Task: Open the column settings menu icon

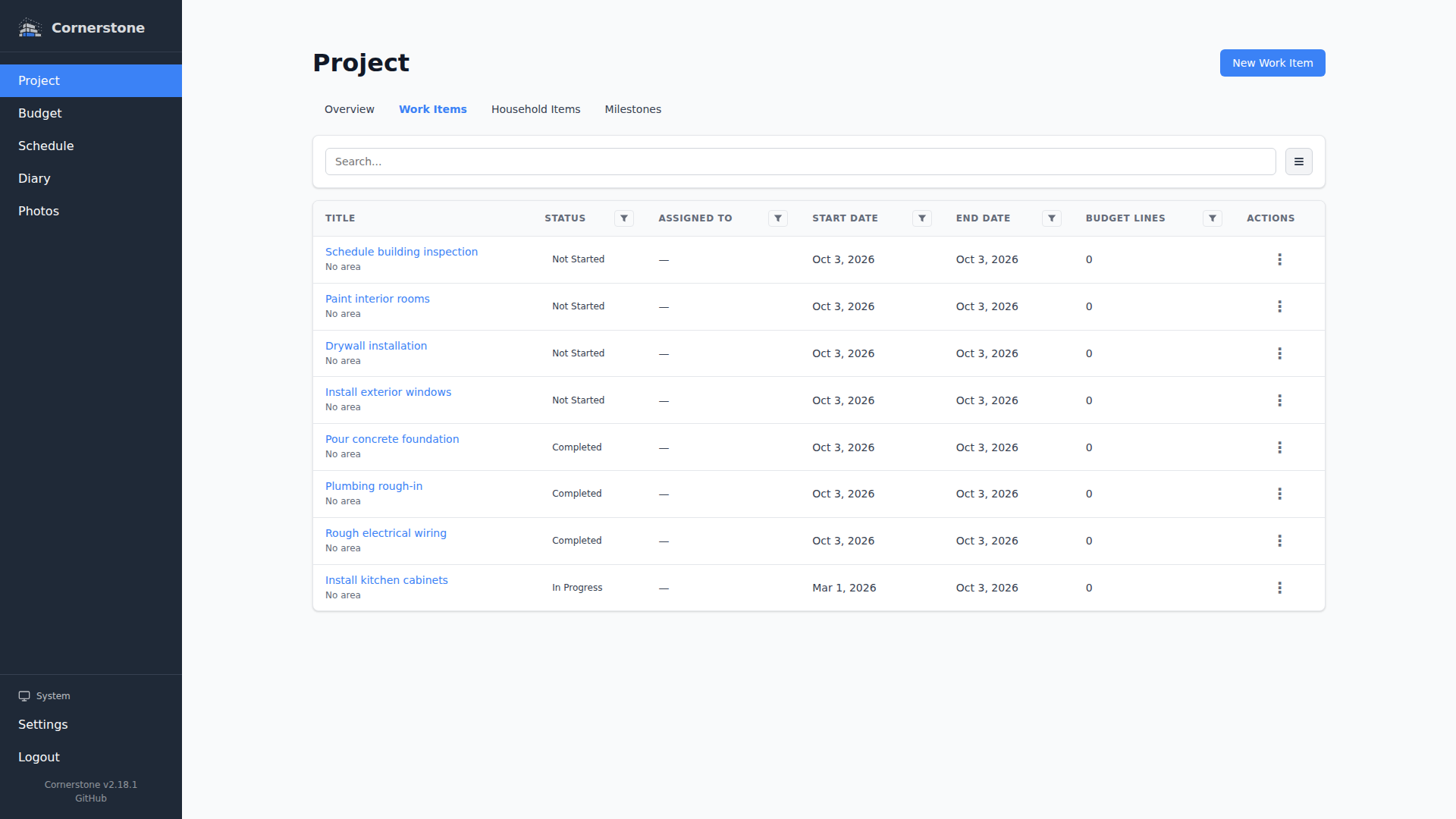Action: coord(1298,162)
